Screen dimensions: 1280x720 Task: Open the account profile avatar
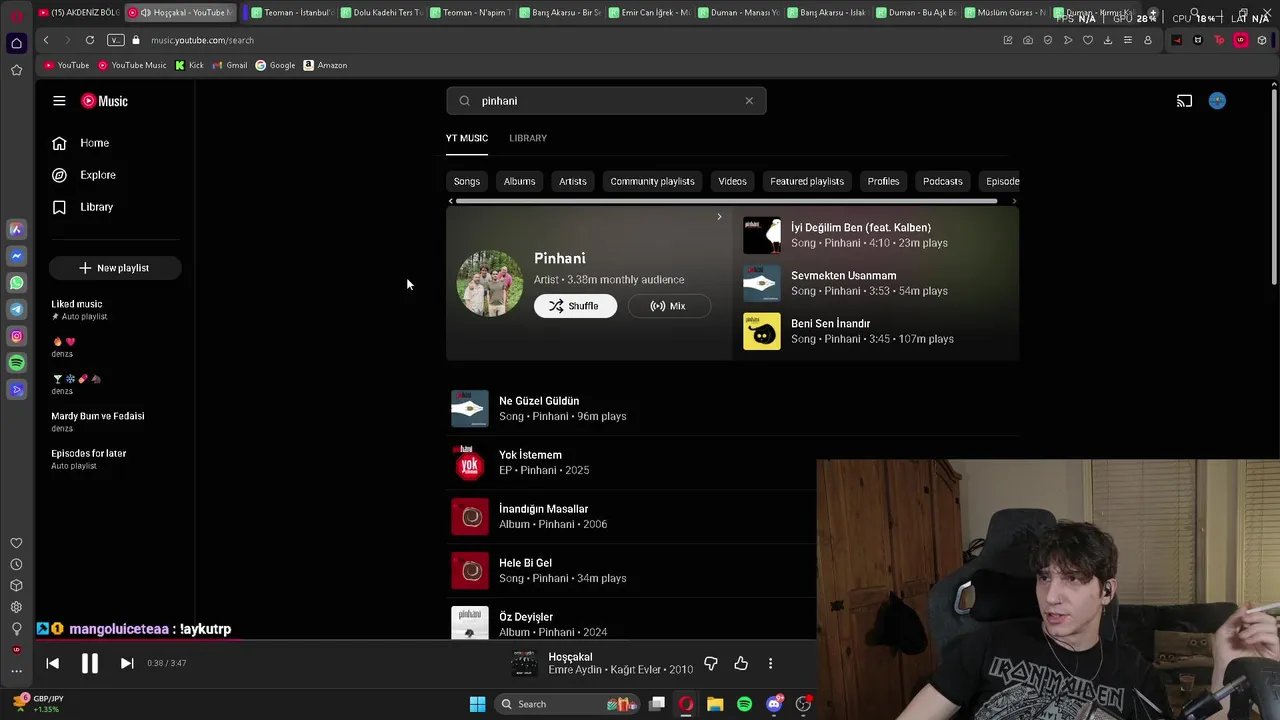(1217, 101)
